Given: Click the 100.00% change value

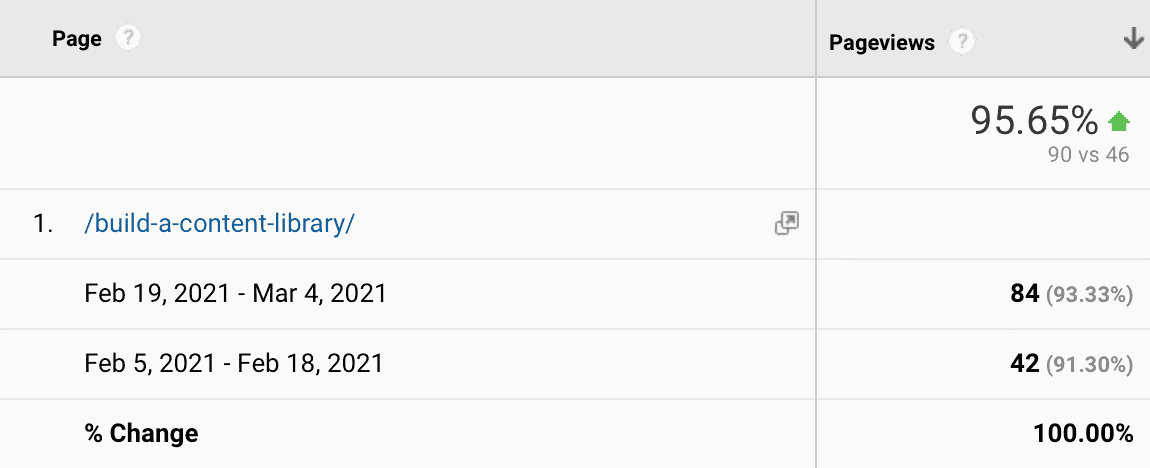Looking at the screenshot, I should (1083, 433).
